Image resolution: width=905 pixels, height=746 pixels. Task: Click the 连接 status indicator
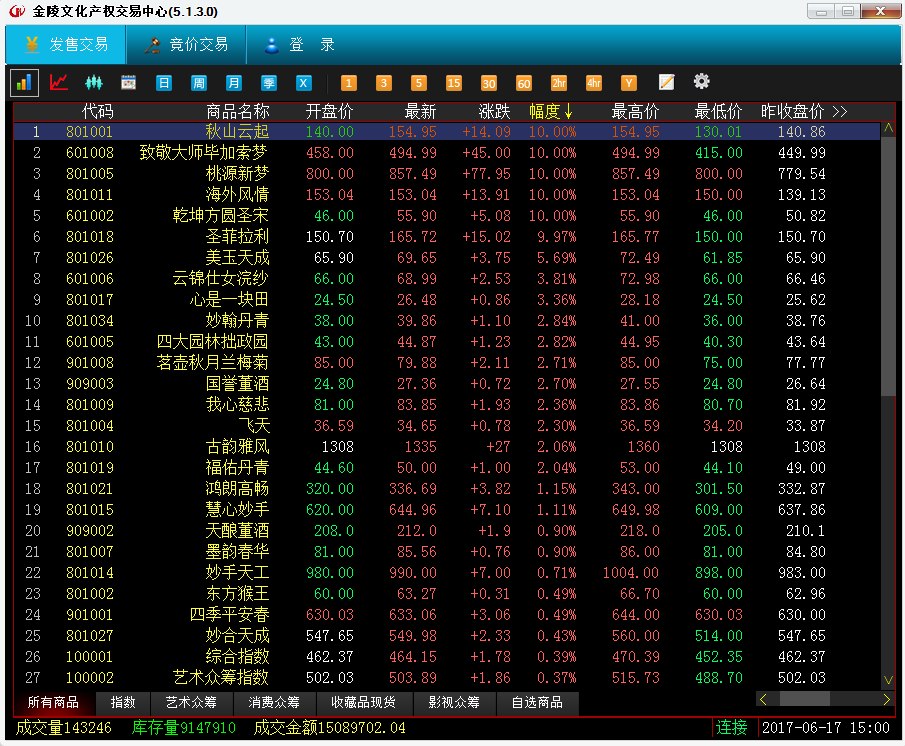(x=731, y=728)
